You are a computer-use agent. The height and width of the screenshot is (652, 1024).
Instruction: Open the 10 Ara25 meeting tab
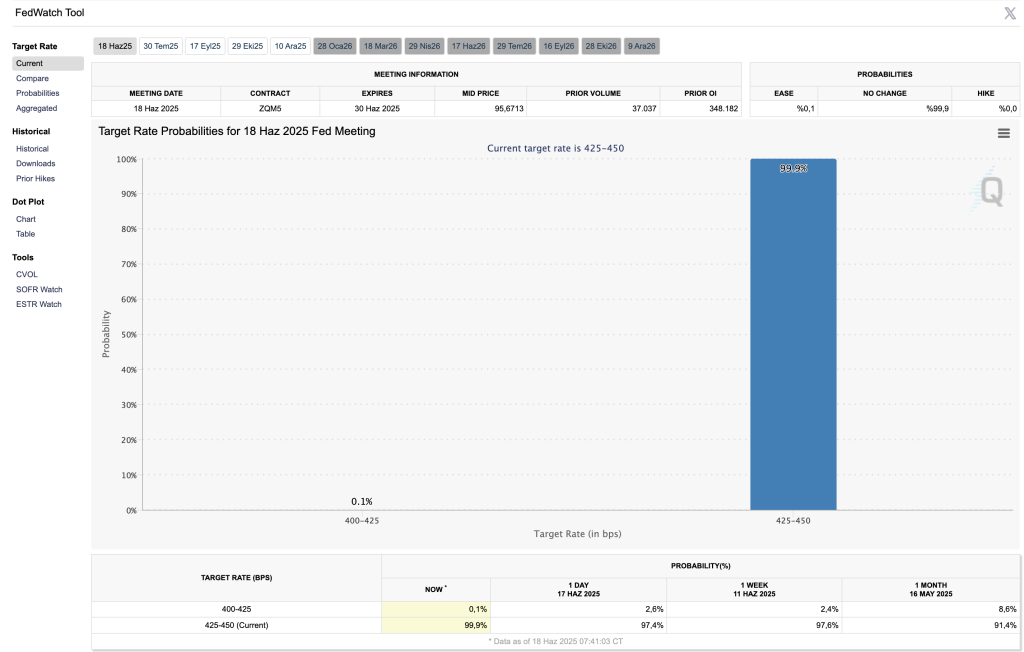point(290,46)
